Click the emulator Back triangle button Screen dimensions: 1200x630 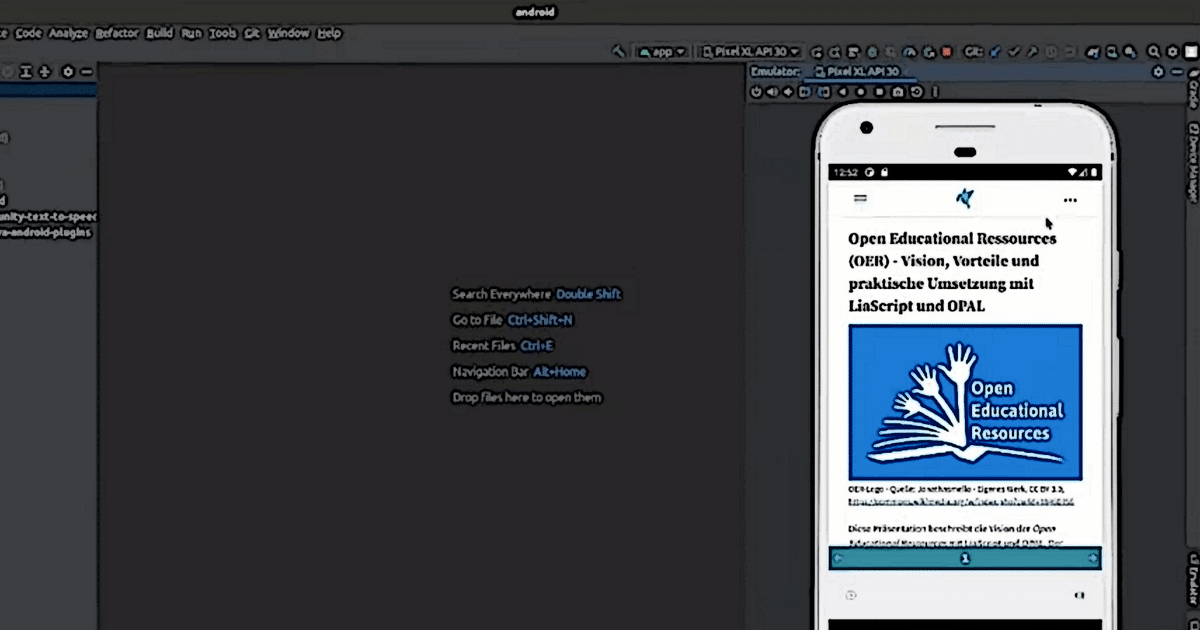pyautogui.click(x=843, y=92)
